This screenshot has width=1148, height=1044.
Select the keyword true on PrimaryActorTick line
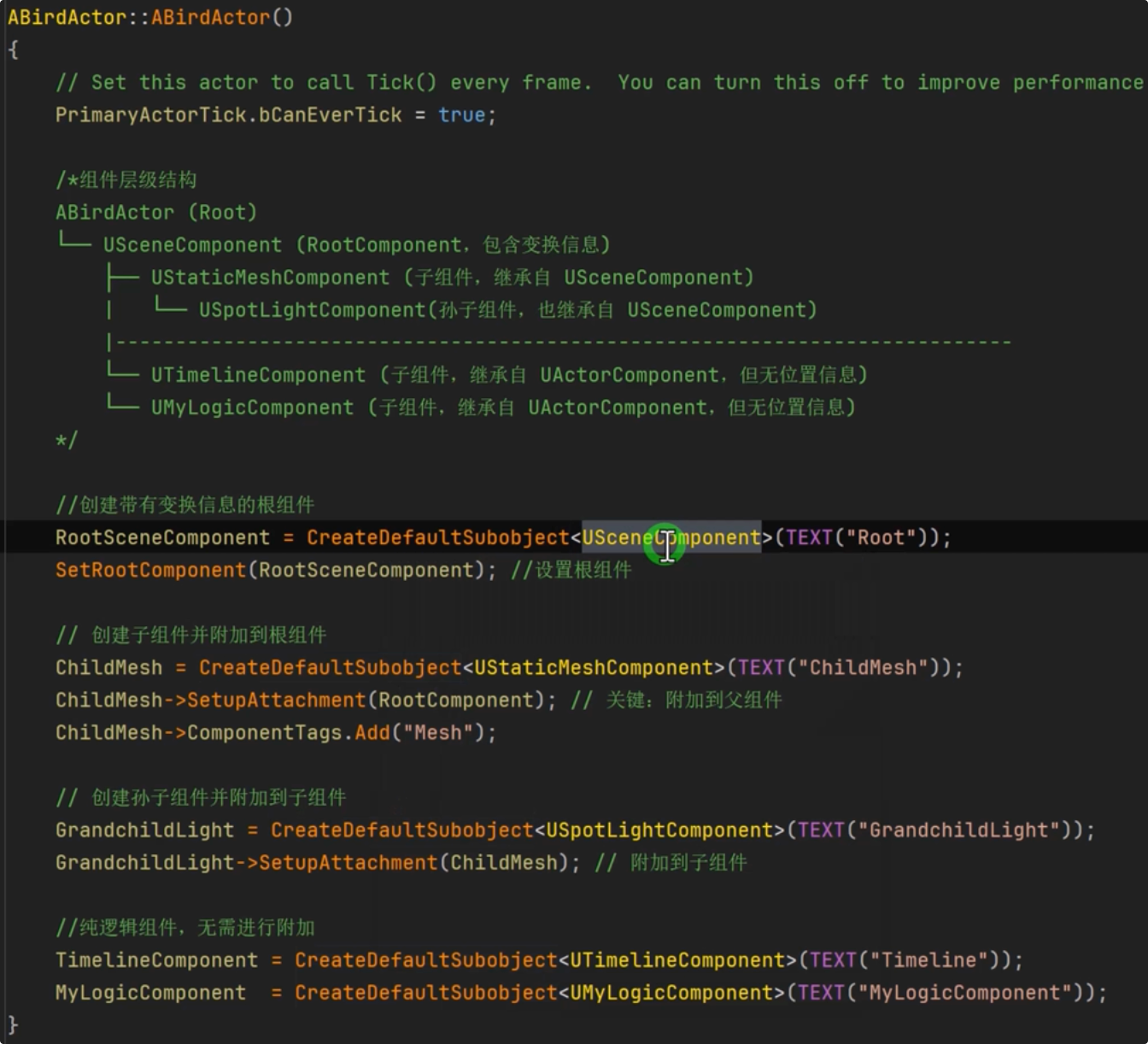click(461, 114)
